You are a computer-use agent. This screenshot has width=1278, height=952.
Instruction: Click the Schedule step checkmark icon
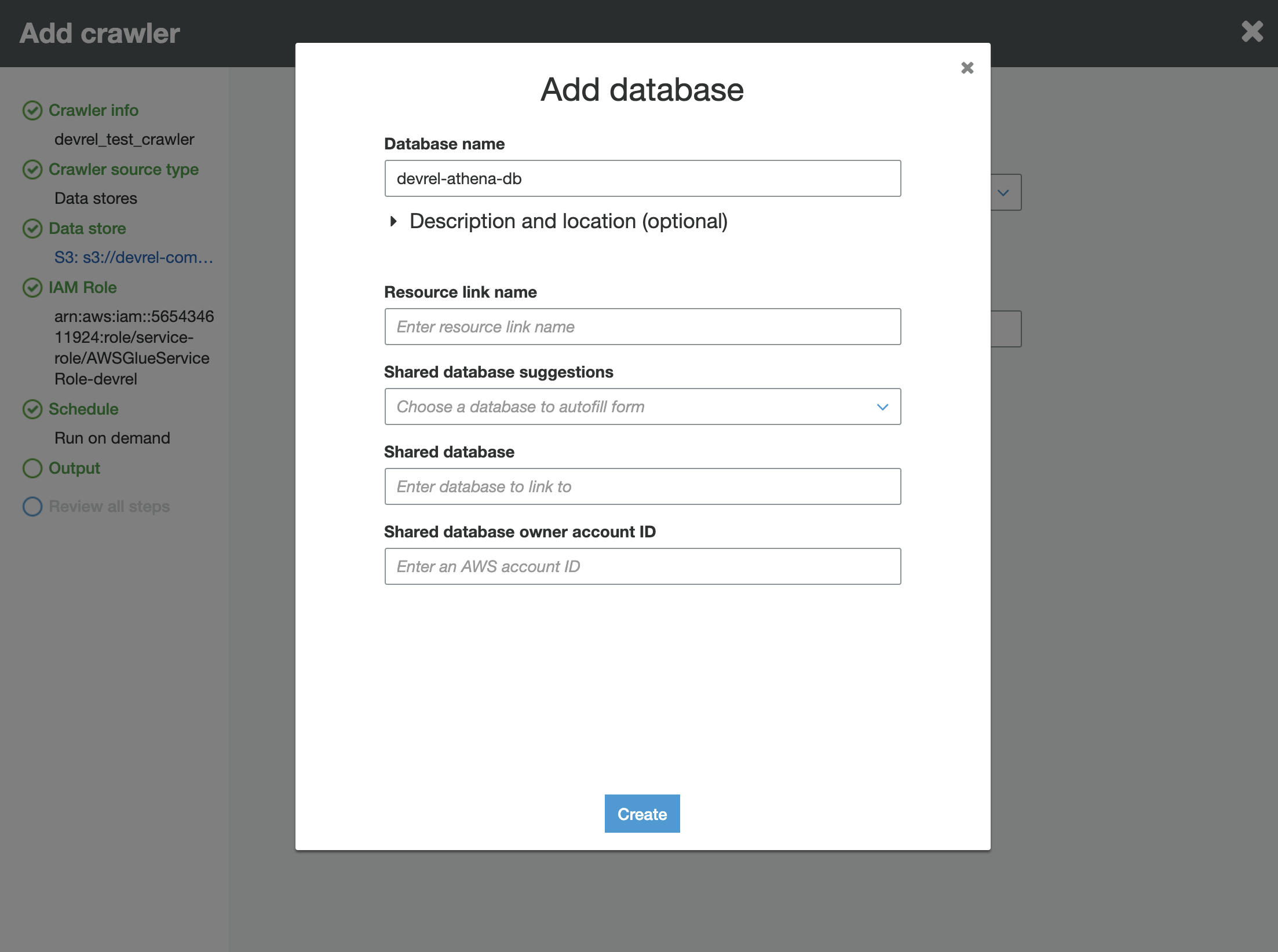(x=32, y=409)
